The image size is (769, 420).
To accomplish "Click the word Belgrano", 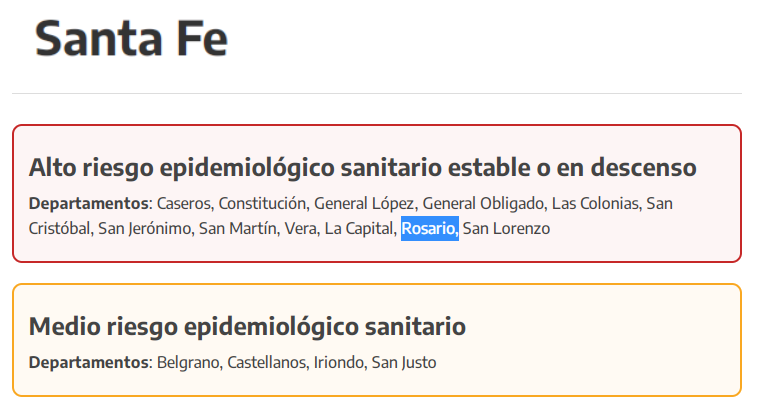I will coord(188,362).
